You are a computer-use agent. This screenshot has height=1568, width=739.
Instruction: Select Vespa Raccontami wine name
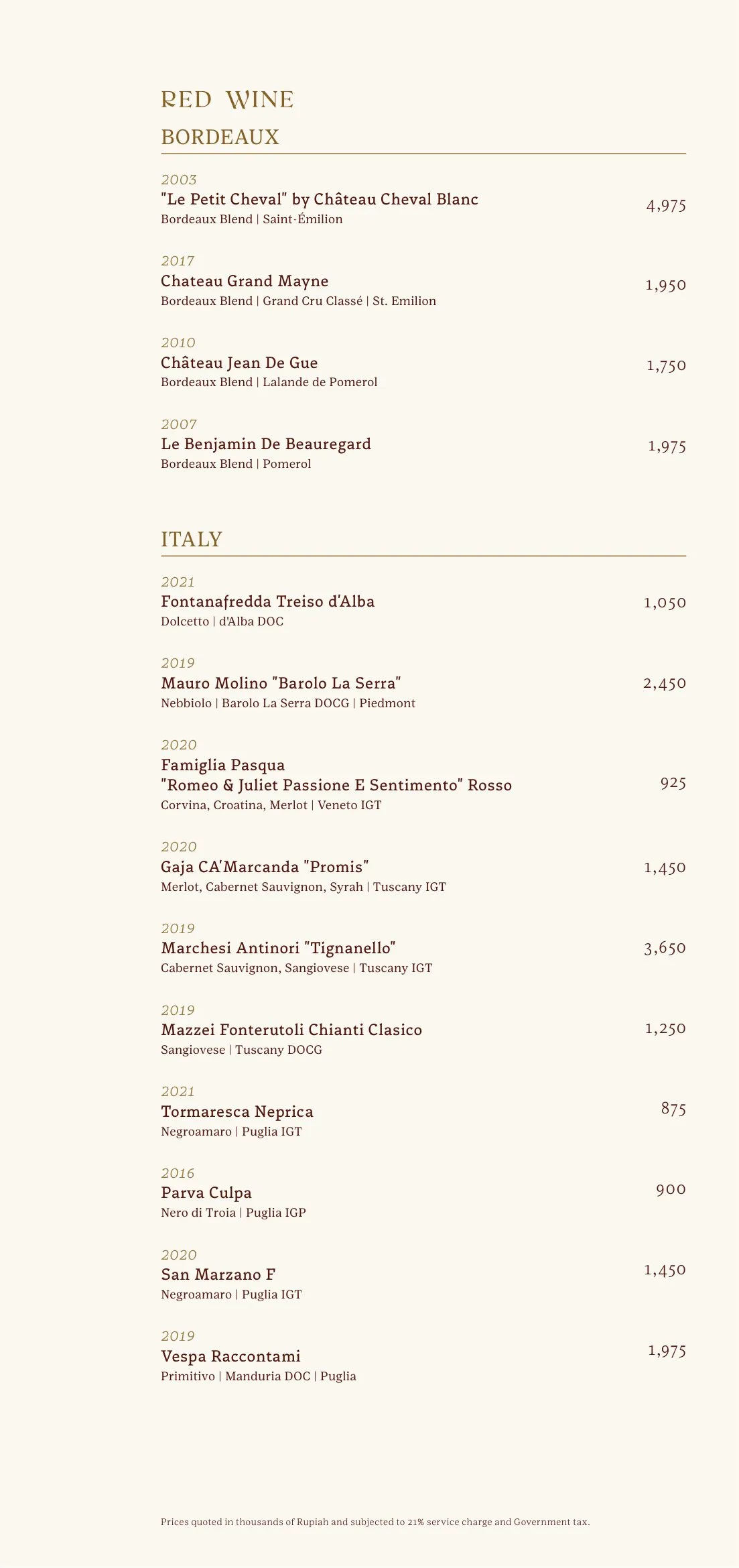tap(230, 1356)
